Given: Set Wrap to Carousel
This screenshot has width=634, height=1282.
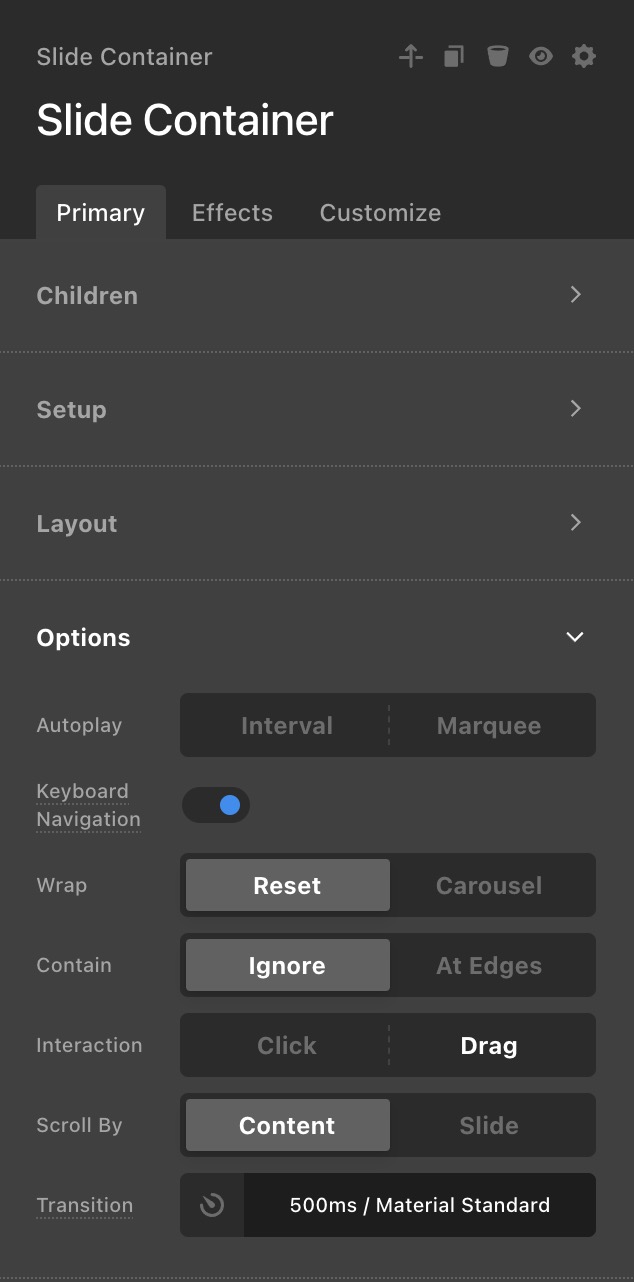Looking at the screenshot, I should (489, 885).
